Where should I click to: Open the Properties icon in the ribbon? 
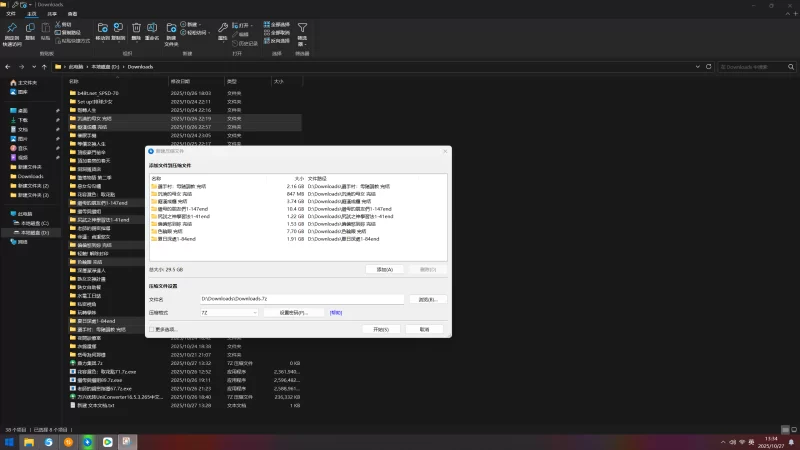(x=222, y=30)
